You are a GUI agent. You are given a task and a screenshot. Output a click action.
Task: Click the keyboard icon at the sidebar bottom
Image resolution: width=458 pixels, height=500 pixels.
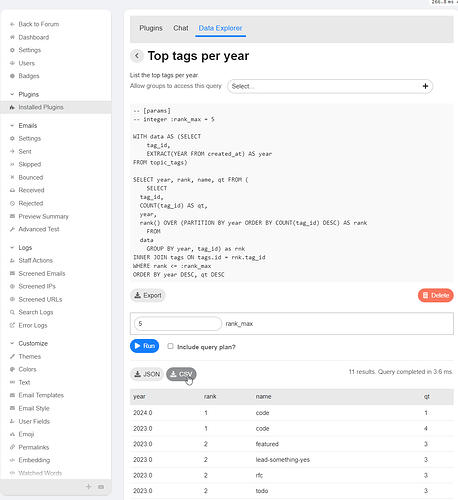coord(101,487)
